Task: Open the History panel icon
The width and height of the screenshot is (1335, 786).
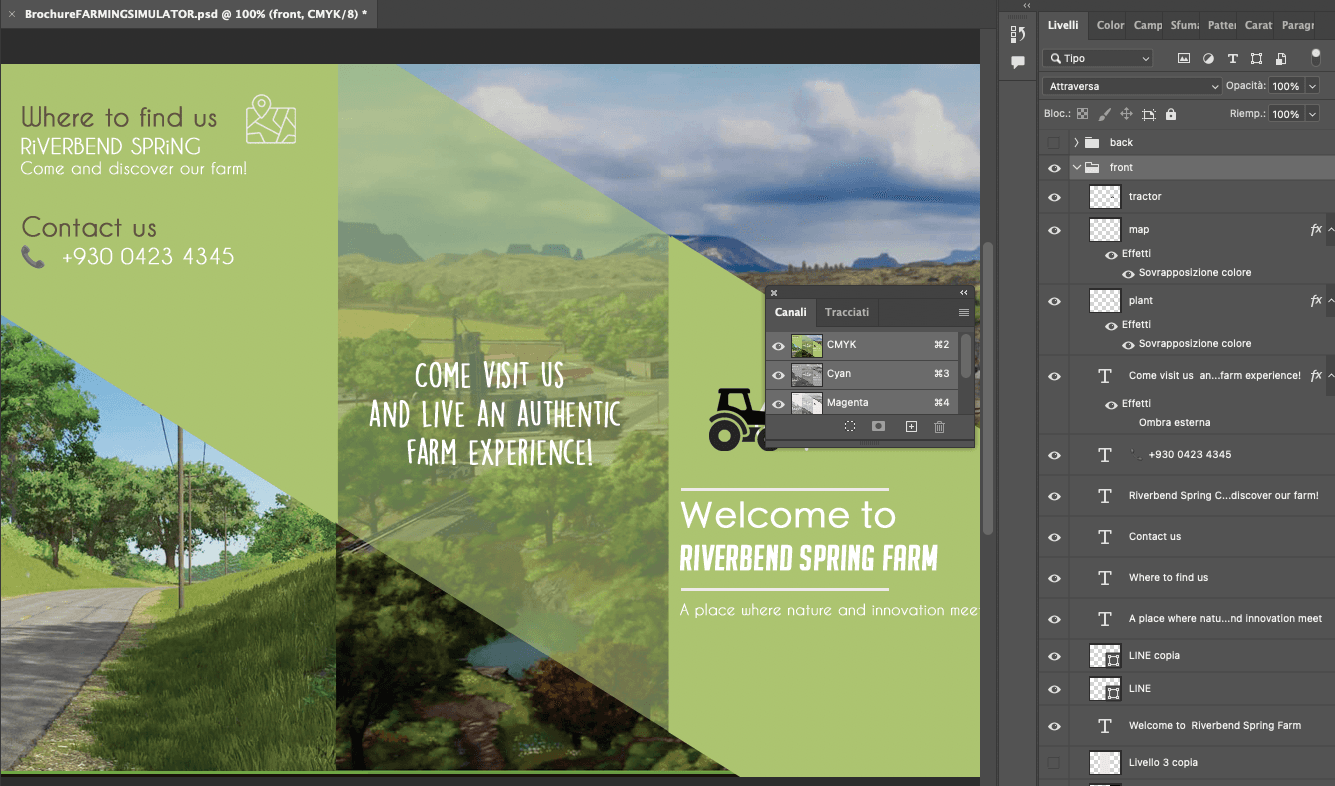Action: click(x=1018, y=34)
